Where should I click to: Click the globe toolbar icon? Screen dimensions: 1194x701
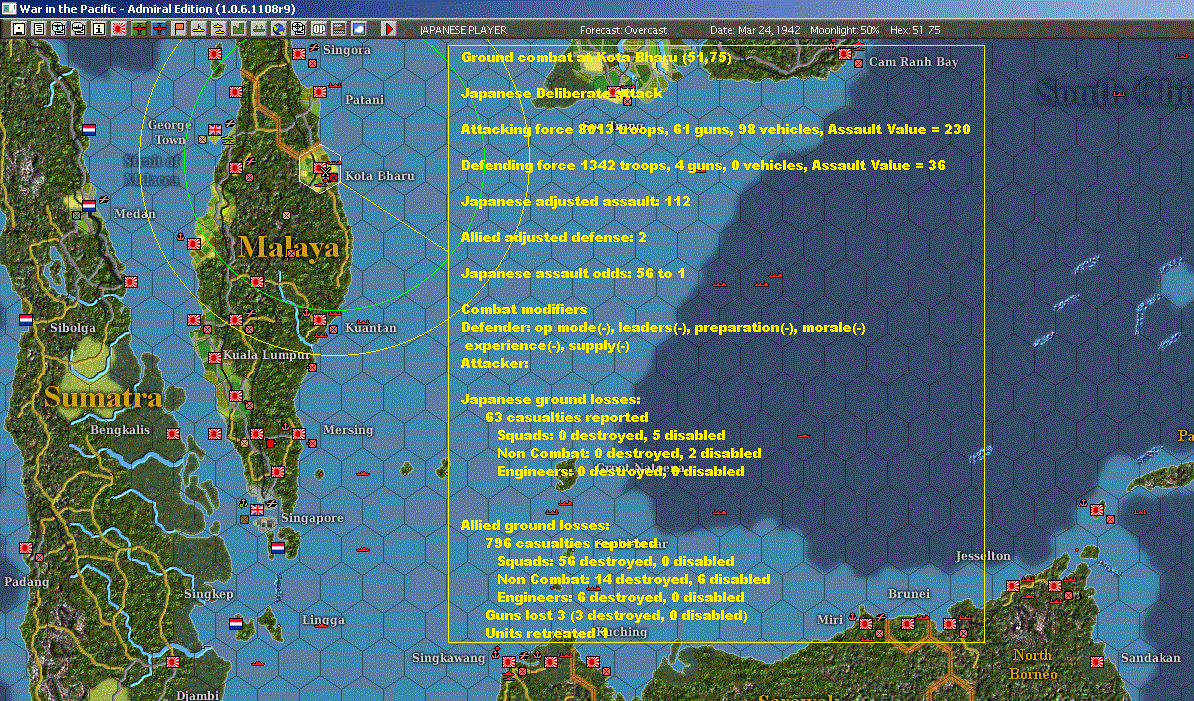279,29
